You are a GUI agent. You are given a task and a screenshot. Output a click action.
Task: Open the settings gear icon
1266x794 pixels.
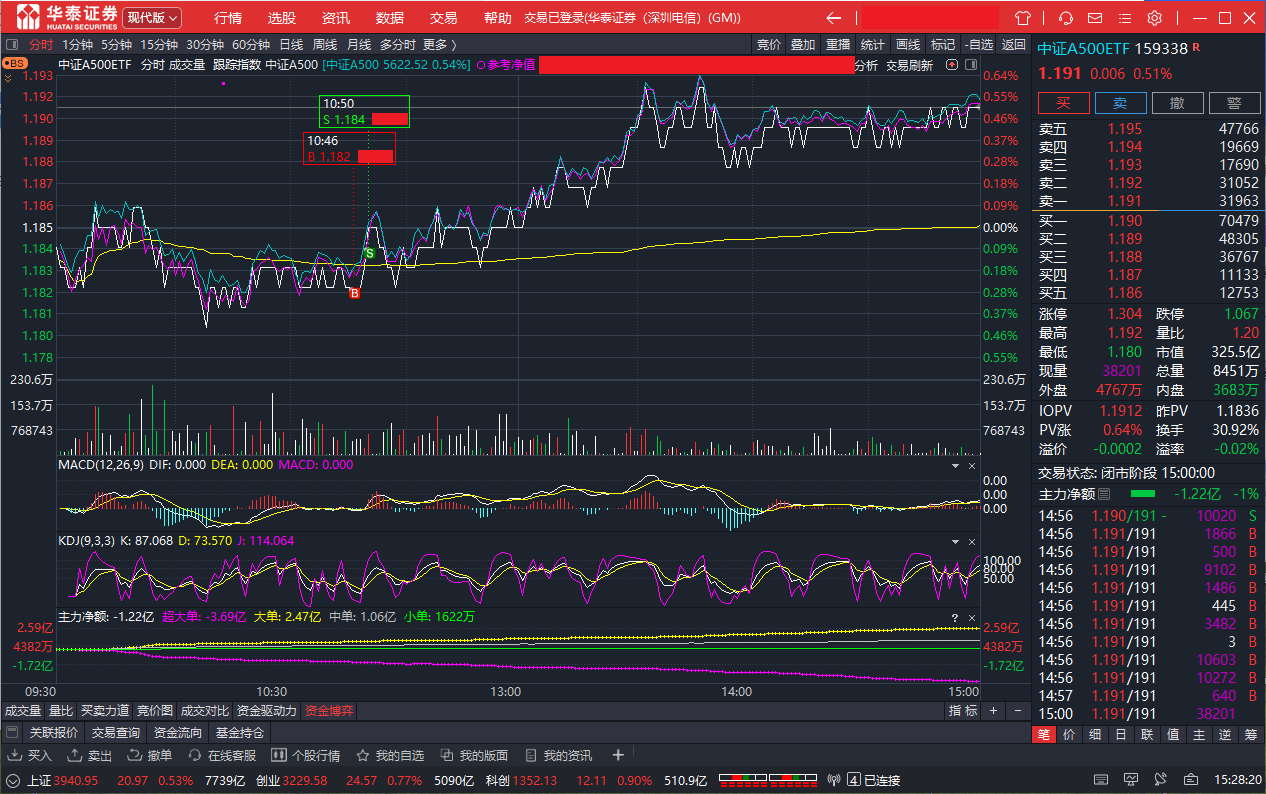coord(1154,18)
